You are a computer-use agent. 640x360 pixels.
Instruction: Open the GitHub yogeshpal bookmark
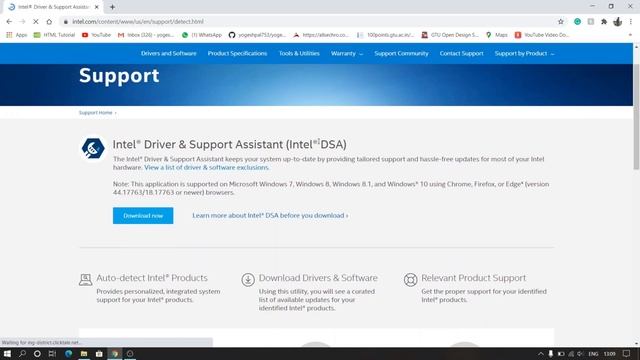pos(257,35)
